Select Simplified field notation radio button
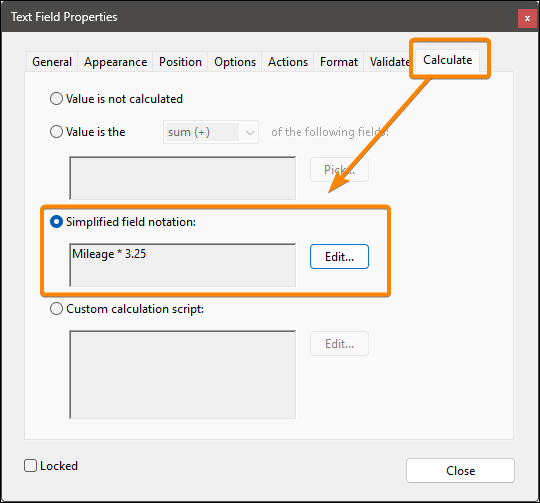 [56, 222]
